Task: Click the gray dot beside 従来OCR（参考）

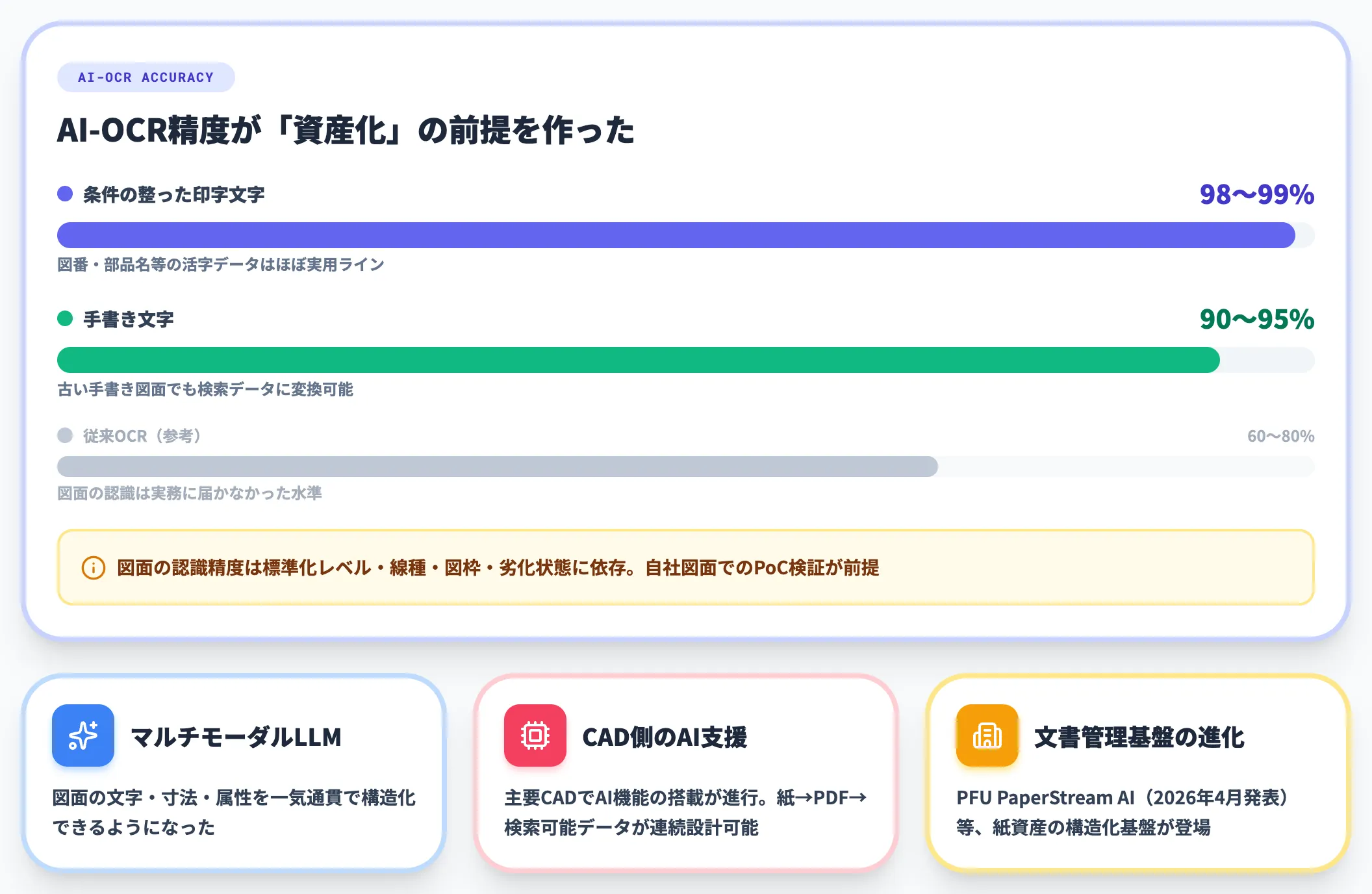Action: [x=65, y=435]
